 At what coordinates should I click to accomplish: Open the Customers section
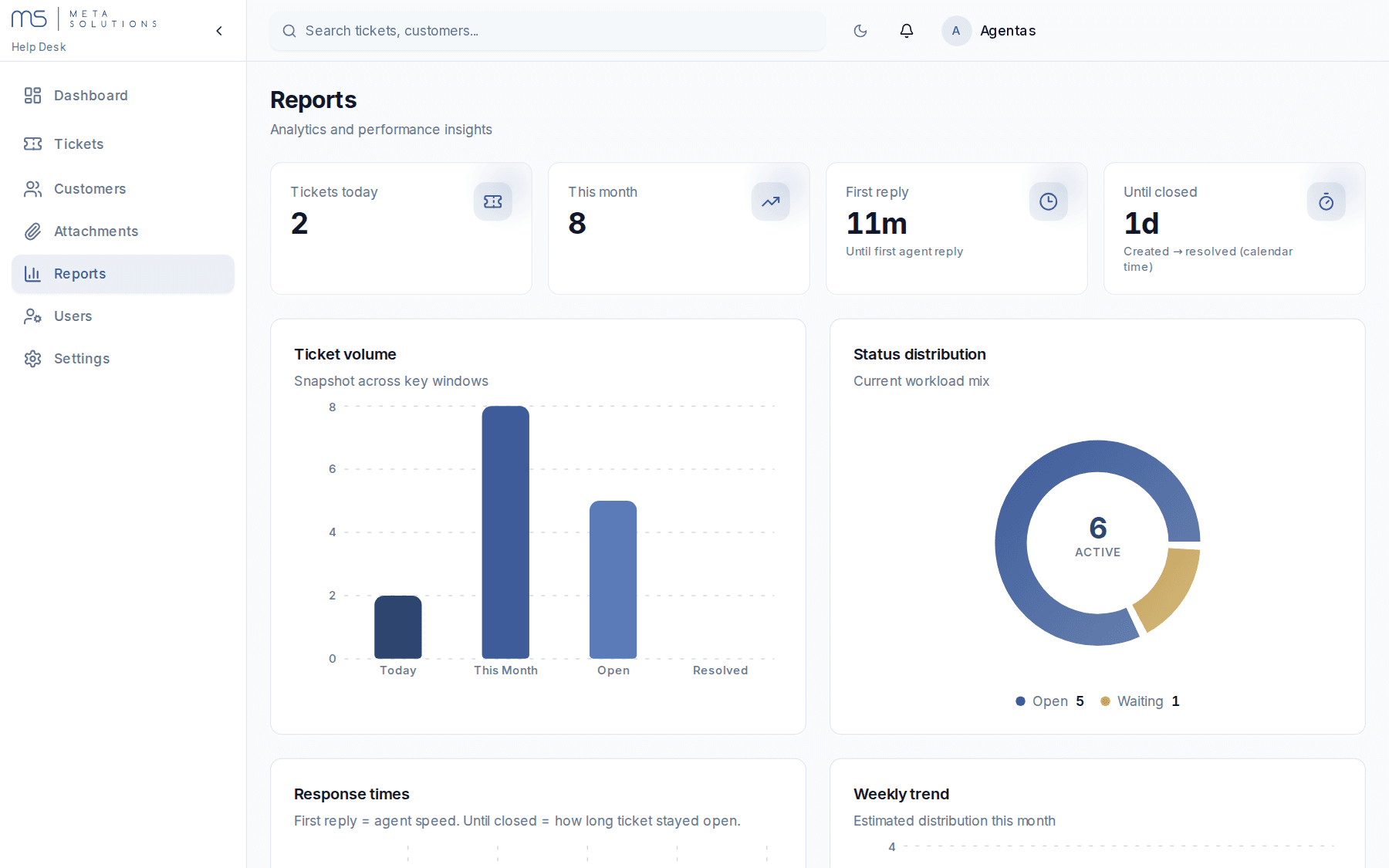[123, 189]
